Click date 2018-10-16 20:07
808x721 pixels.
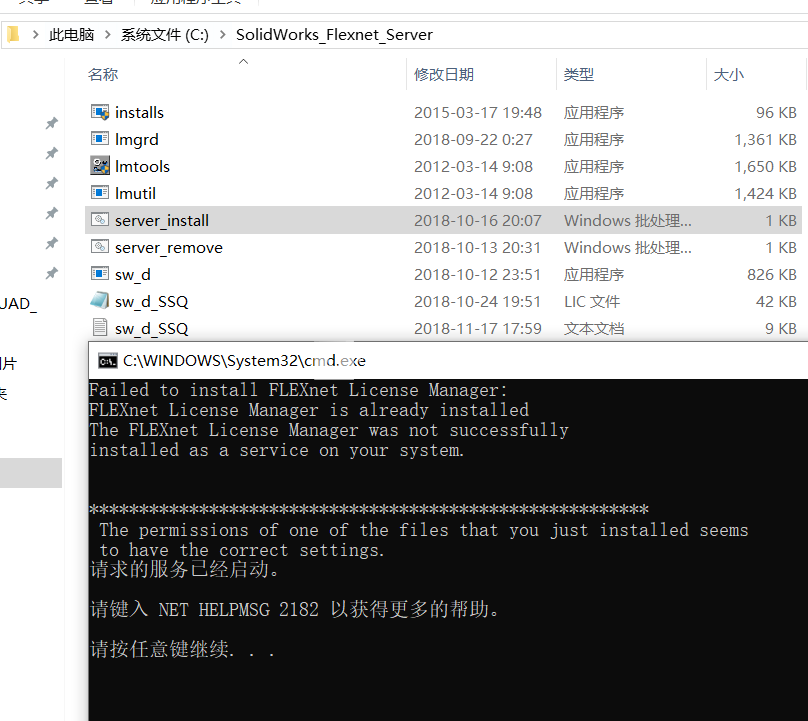[478, 221]
